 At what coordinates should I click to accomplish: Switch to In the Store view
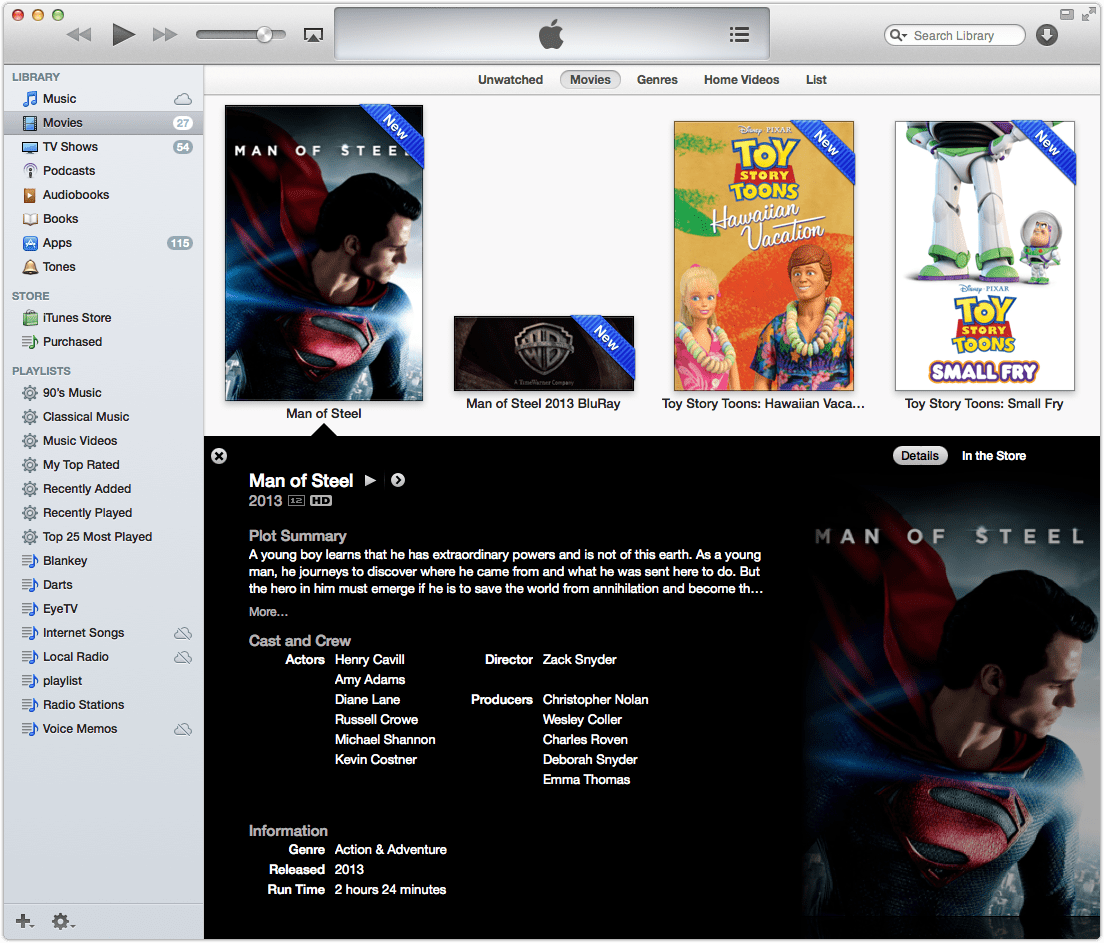(x=993, y=456)
